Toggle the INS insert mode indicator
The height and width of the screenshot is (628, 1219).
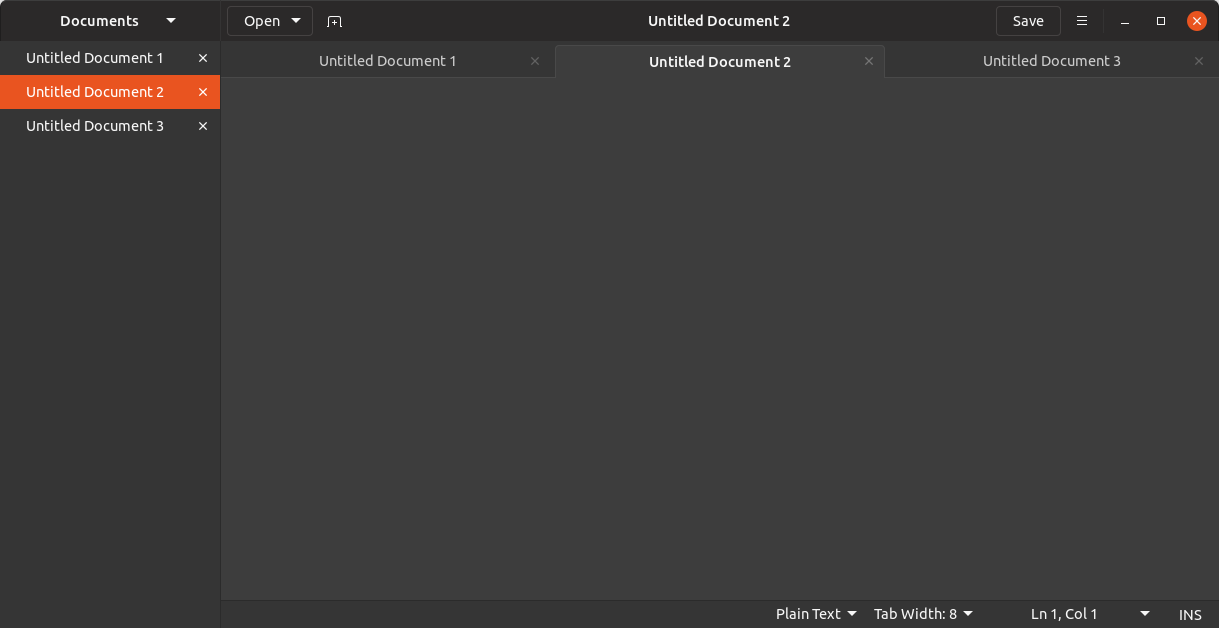click(x=1190, y=614)
